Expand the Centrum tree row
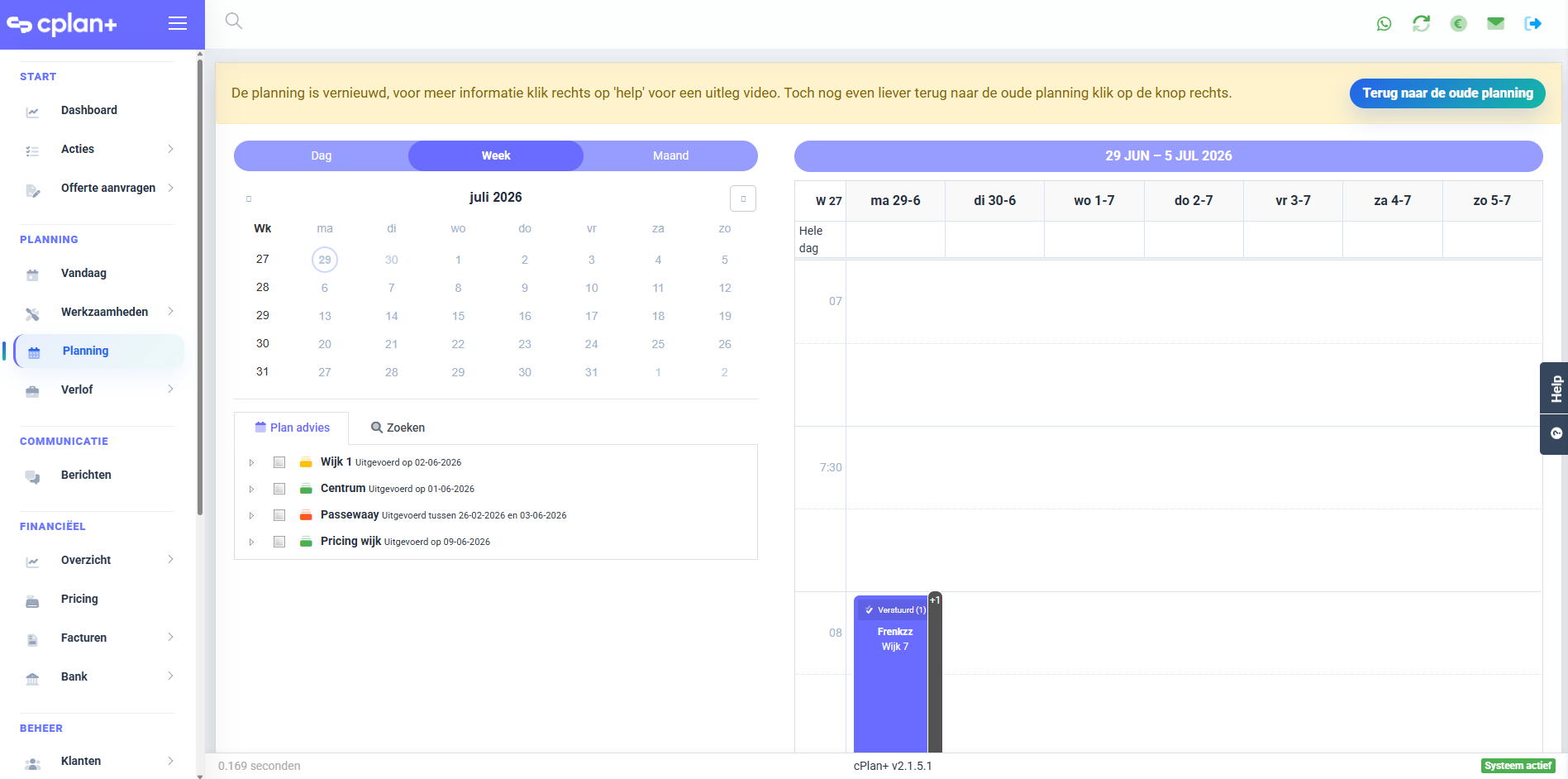Screen dimensions: 1568x779 (251, 489)
